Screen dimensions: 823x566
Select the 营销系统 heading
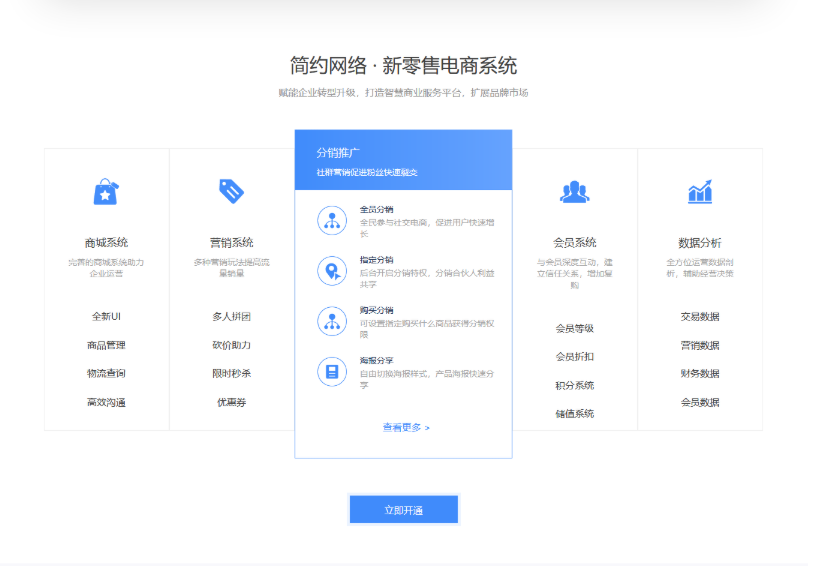click(x=231, y=243)
